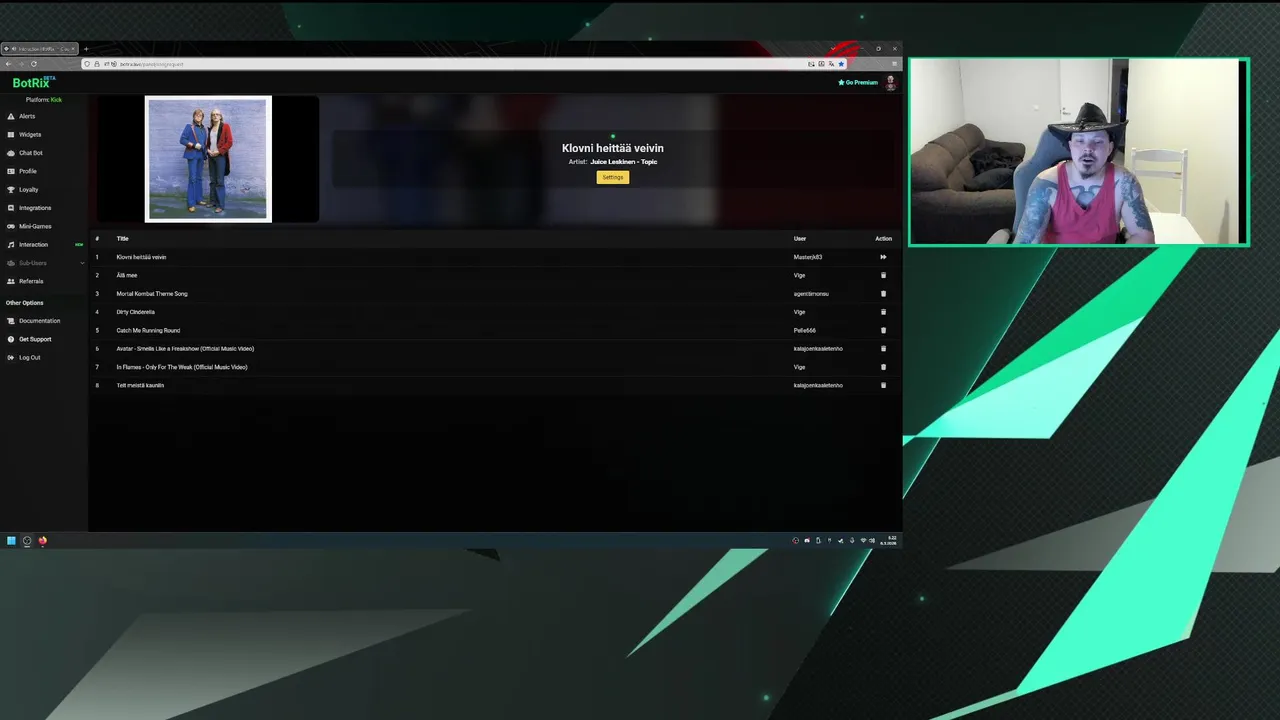Screen dimensions: 1280x720
Task: Click the album cover thumbnail
Action: click(x=208, y=159)
